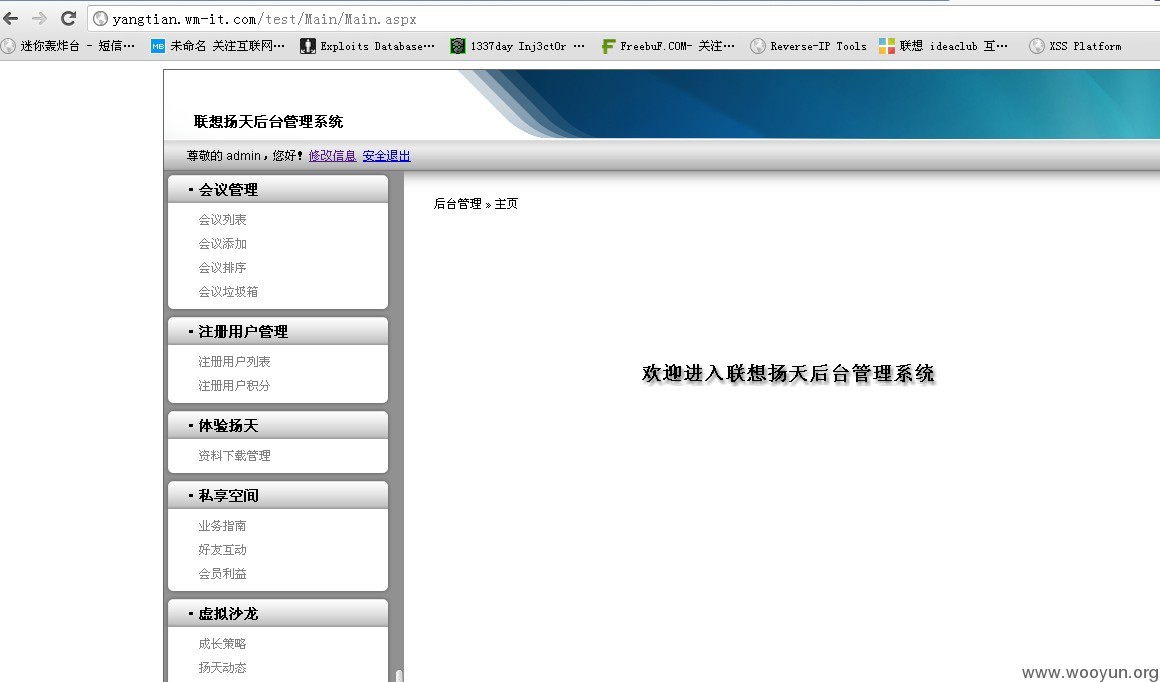Click the browser back arrow
Screen dimensions: 1160x682
11,18
